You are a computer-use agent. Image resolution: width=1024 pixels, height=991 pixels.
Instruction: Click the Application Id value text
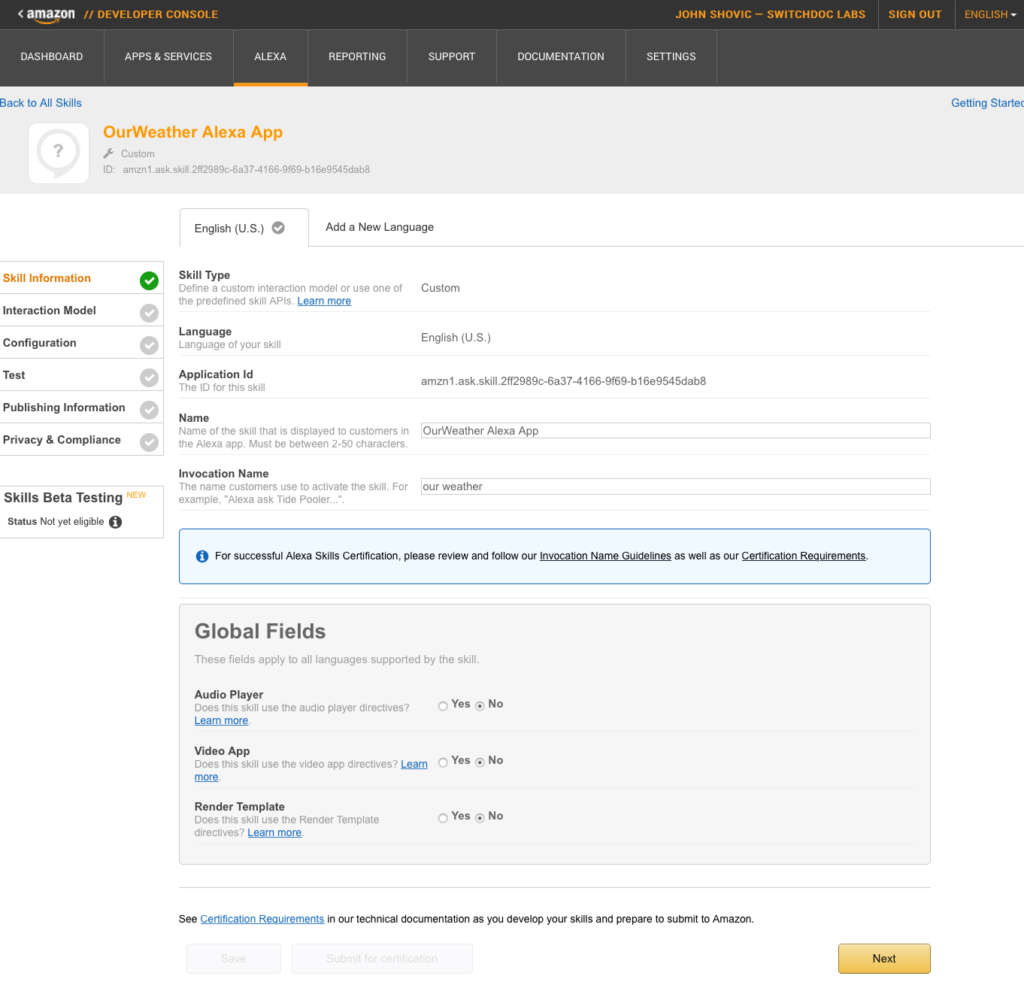coord(563,382)
